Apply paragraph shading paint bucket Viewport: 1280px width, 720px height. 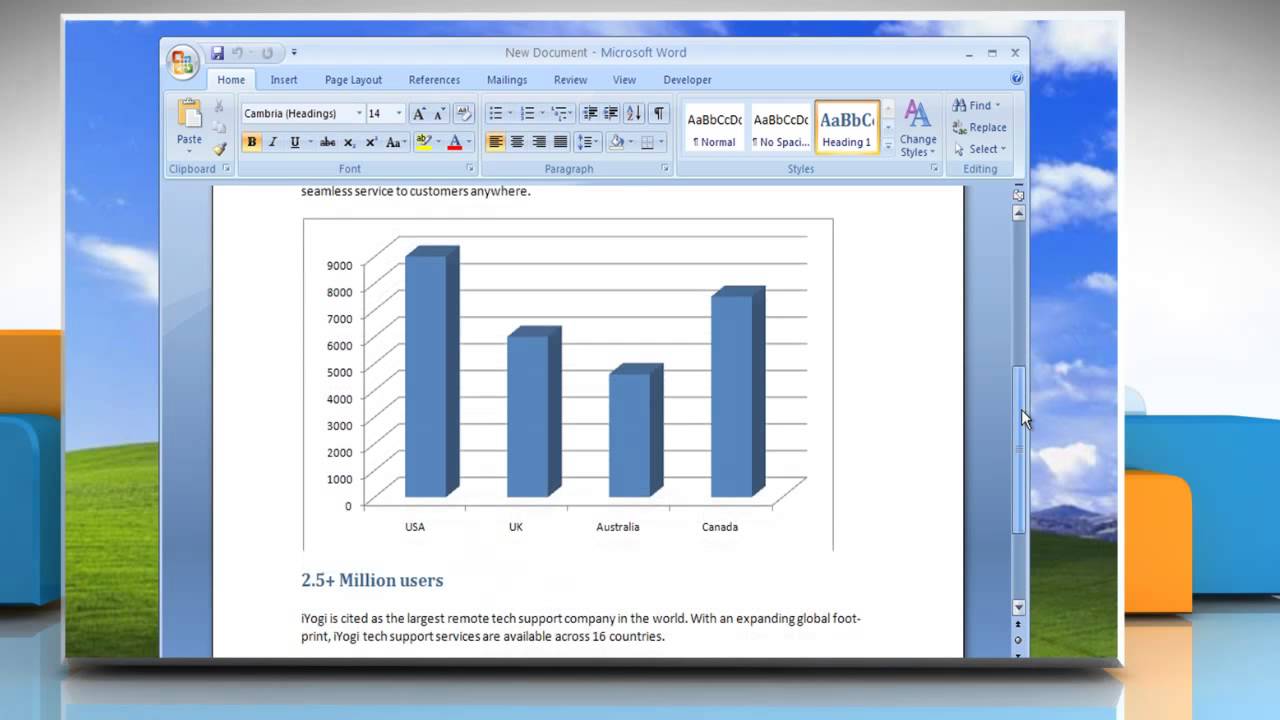point(617,143)
